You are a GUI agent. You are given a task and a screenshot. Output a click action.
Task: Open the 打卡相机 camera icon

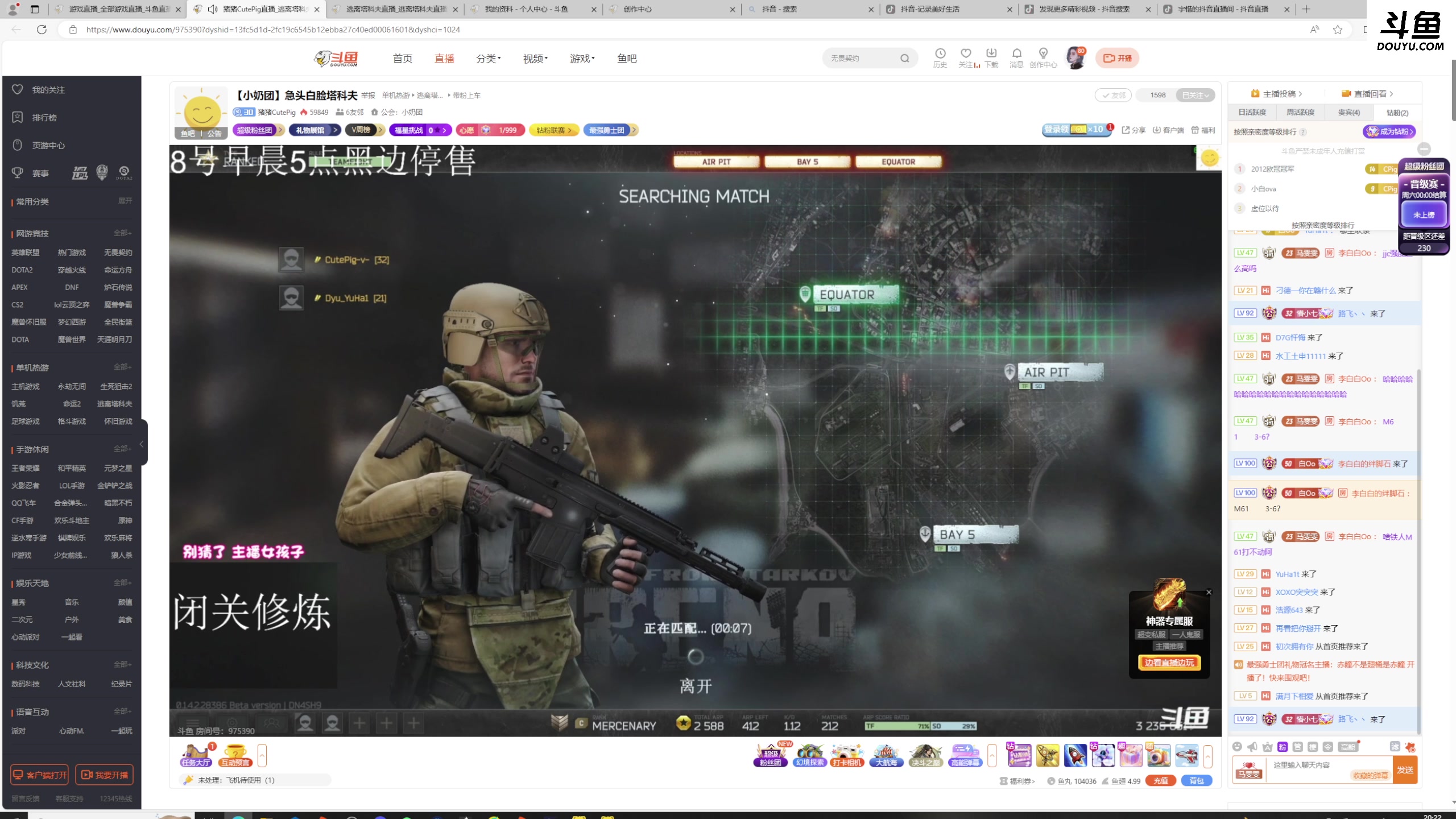tap(847, 756)
